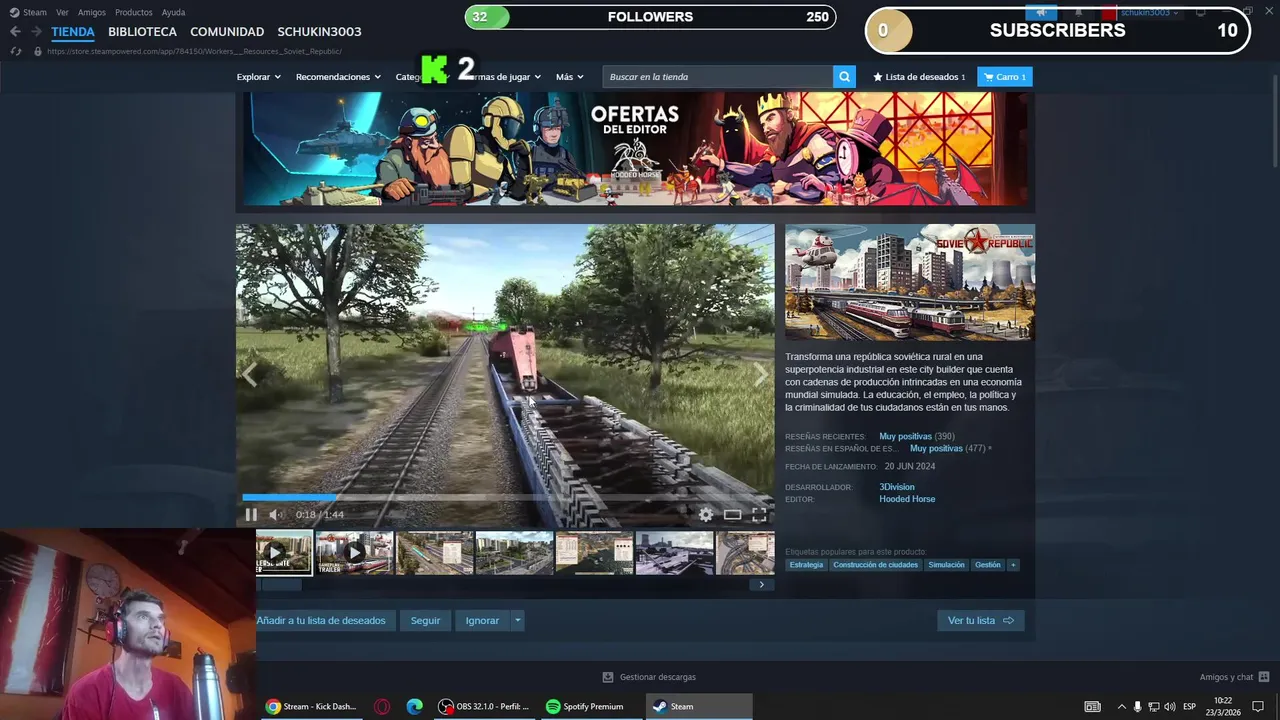Screen dimensions: 1280x720
Task: Select the Gameplay Trailer thumbnail
Action: pyautogui.click(x=355, y=553)
